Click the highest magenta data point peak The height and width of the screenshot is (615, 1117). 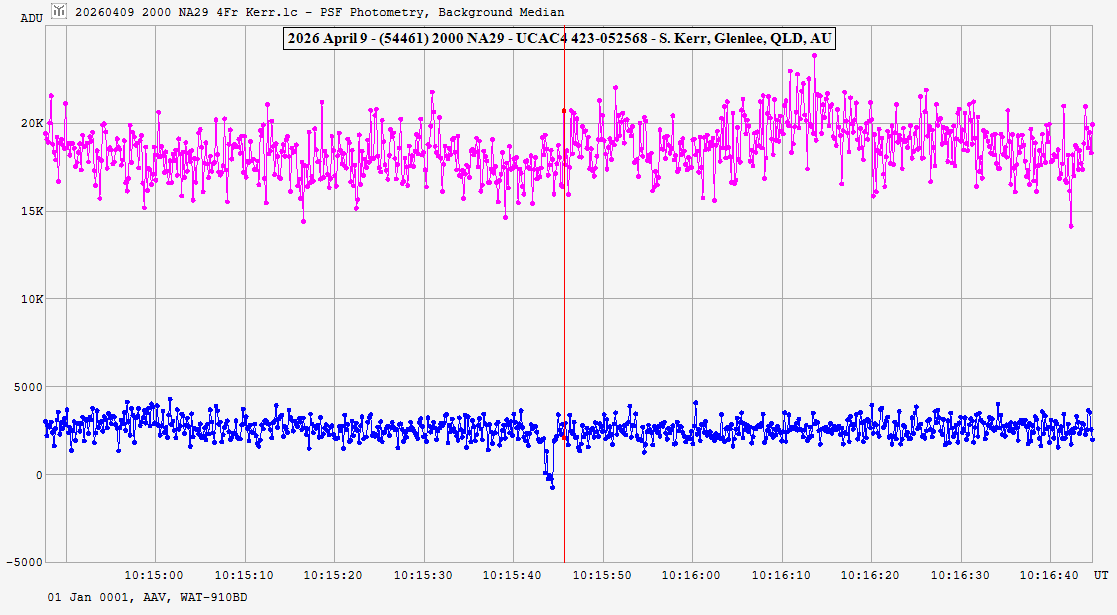pos(815,56)
